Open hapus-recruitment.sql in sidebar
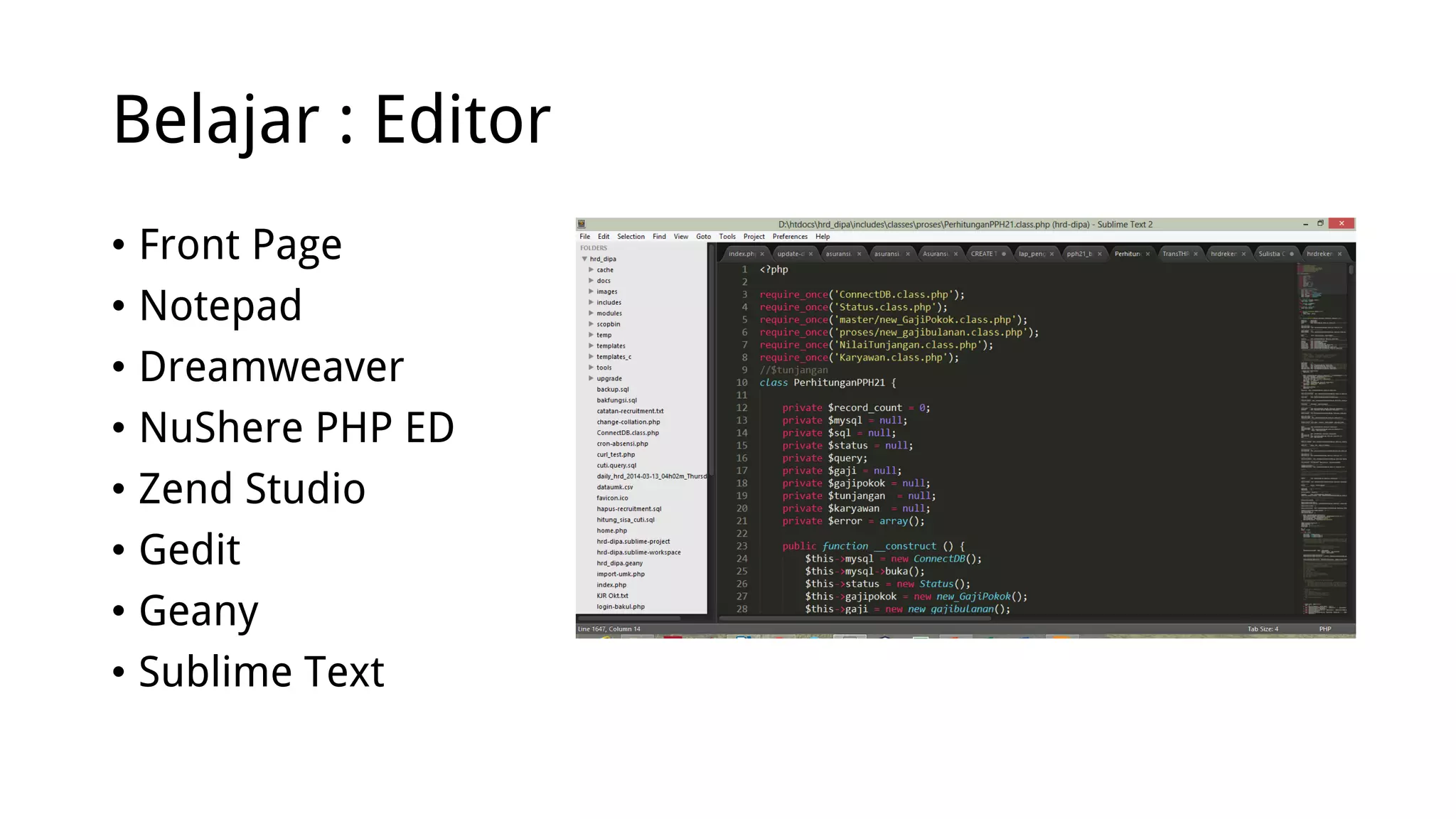The width and height of the screenshot is (1456, 819). tap(628, 509)
